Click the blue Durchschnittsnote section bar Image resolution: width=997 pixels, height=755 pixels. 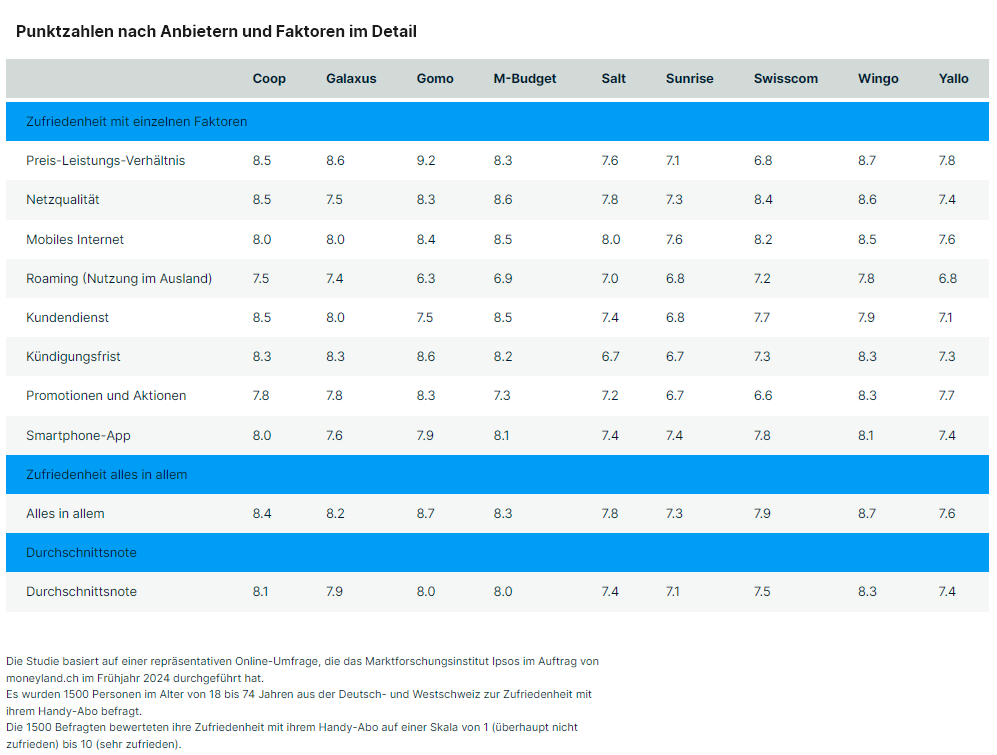(497, 552)
